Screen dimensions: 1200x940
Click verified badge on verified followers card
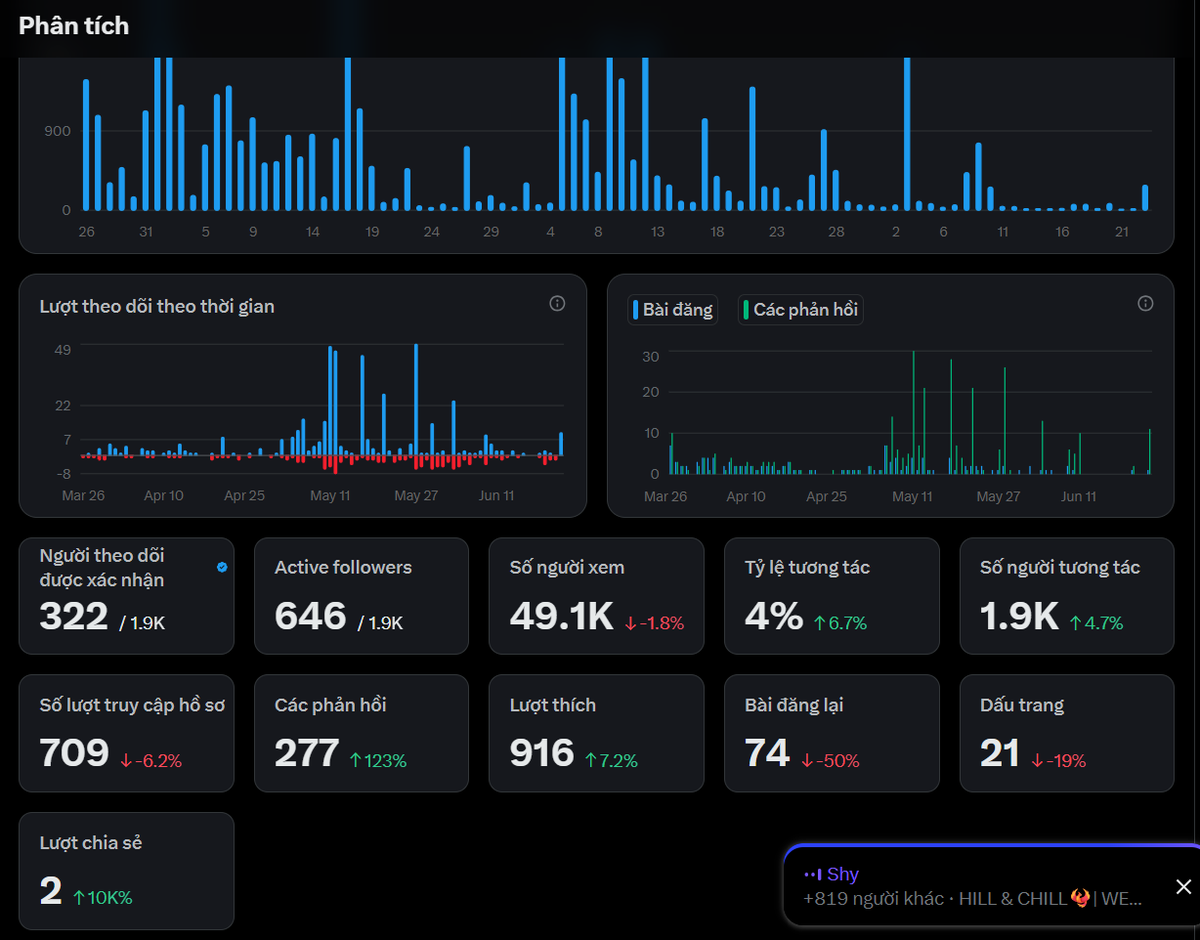pos(222,567)
